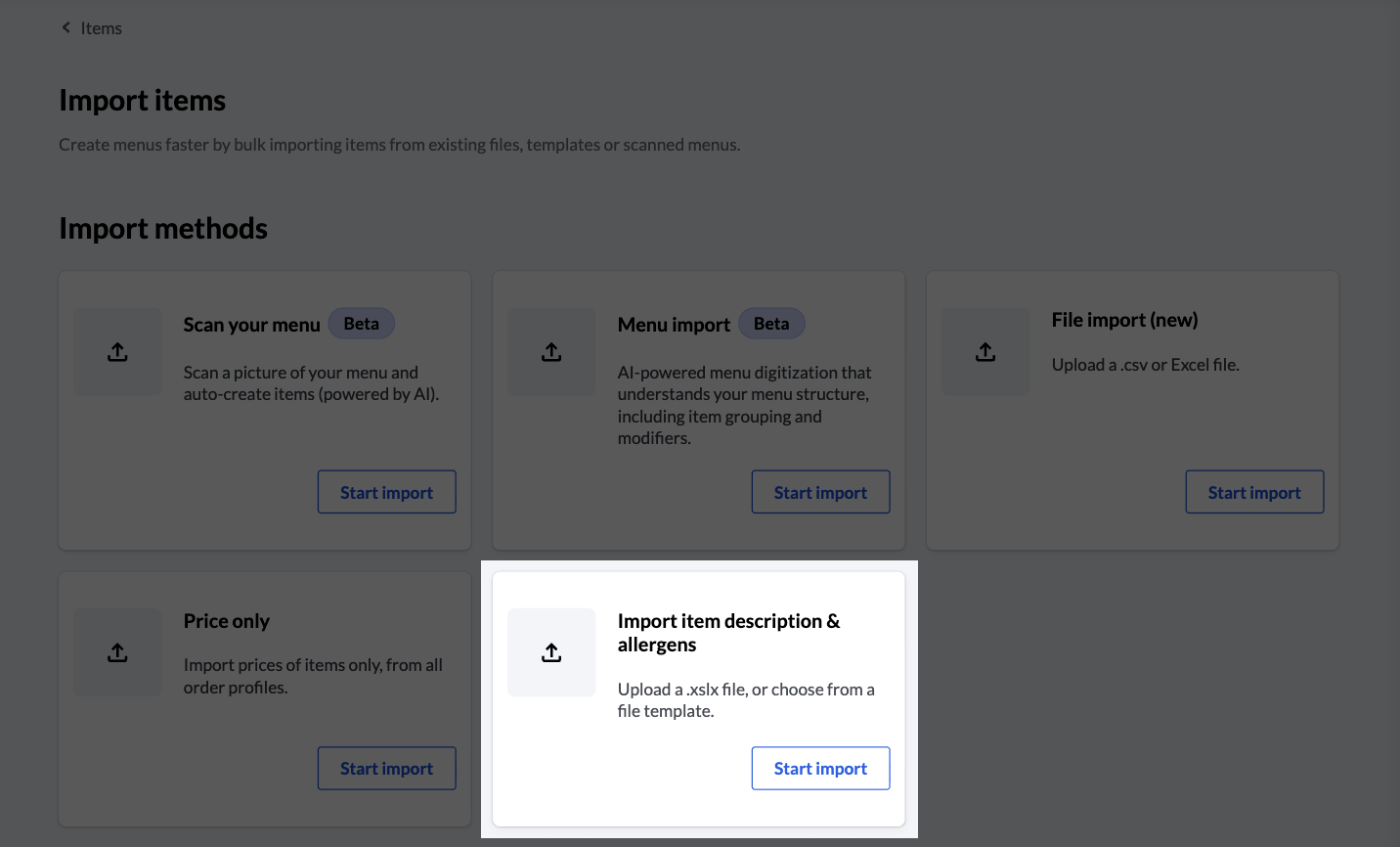Viewport: 1400px width, 847px height.
Task: Click the Import items page heading
Action: tap(142, 100)
